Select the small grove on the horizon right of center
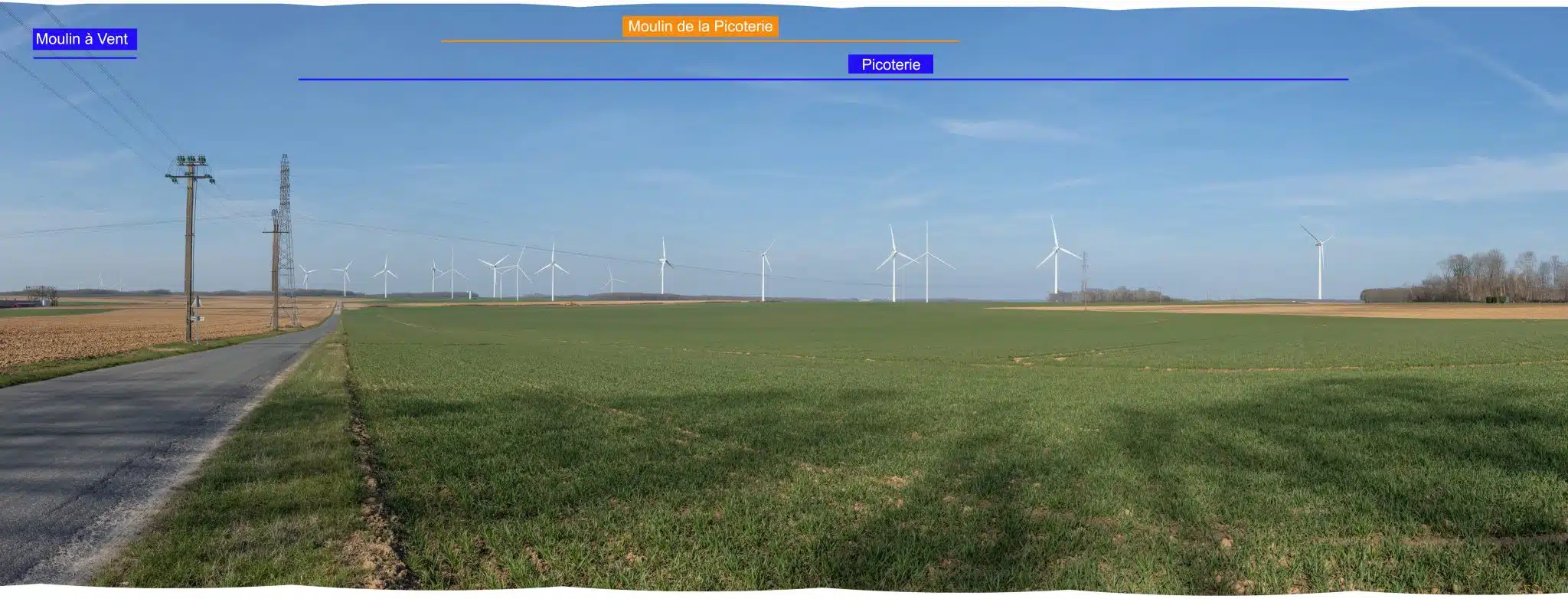This screenshot has width=1568, height=599. pos(1110,295)
